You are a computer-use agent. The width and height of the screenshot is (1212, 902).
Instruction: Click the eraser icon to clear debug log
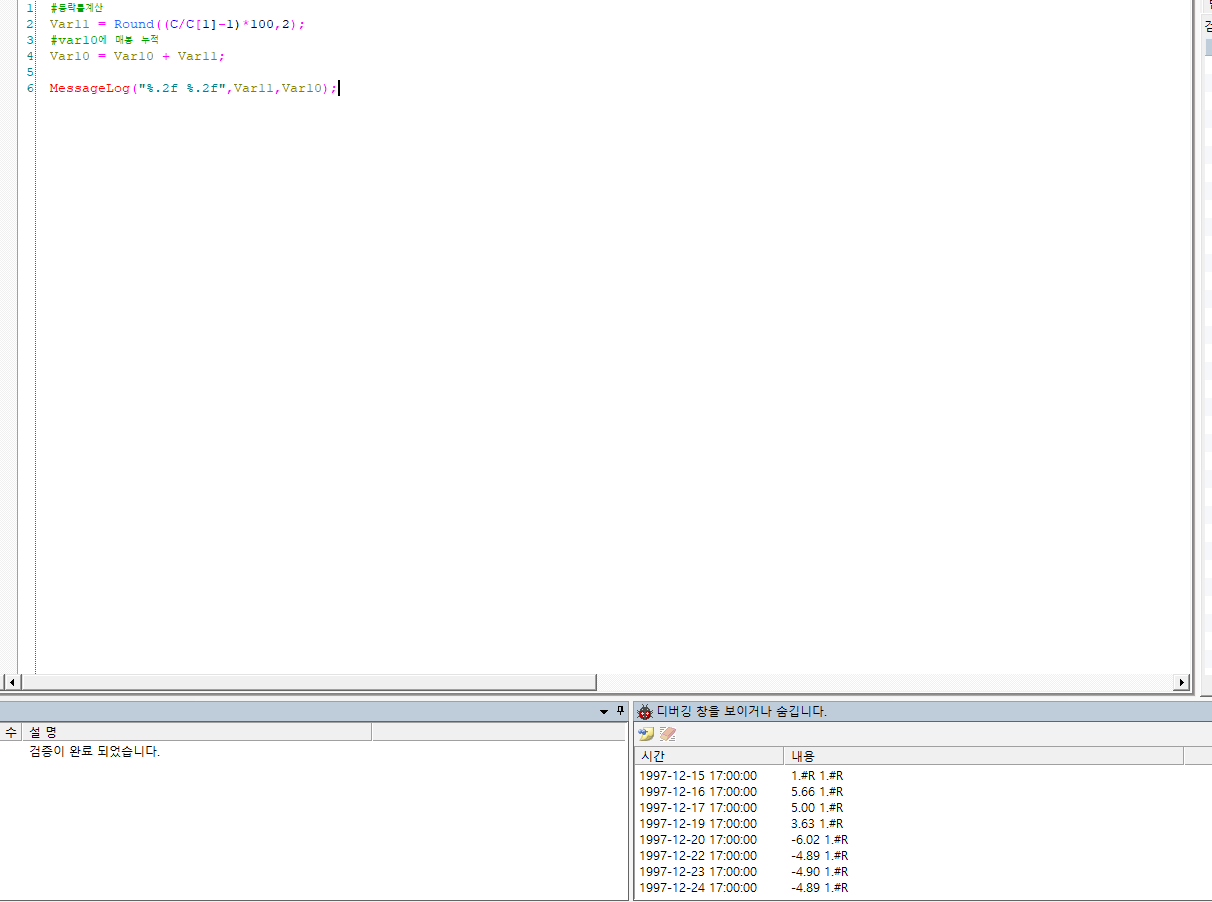pyautogui.click(x=667, y=734)
